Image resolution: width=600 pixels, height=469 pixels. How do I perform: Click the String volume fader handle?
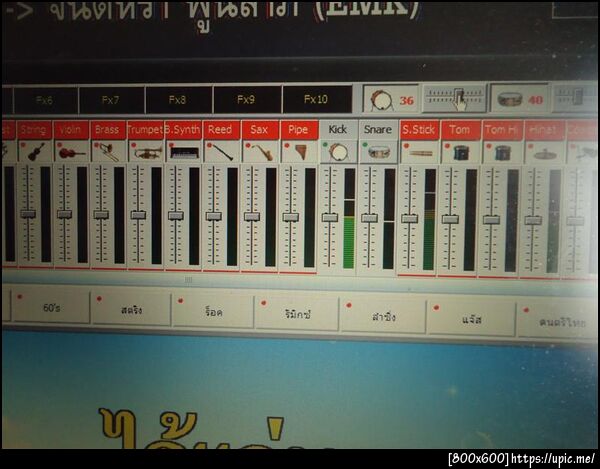pos(28,213)
